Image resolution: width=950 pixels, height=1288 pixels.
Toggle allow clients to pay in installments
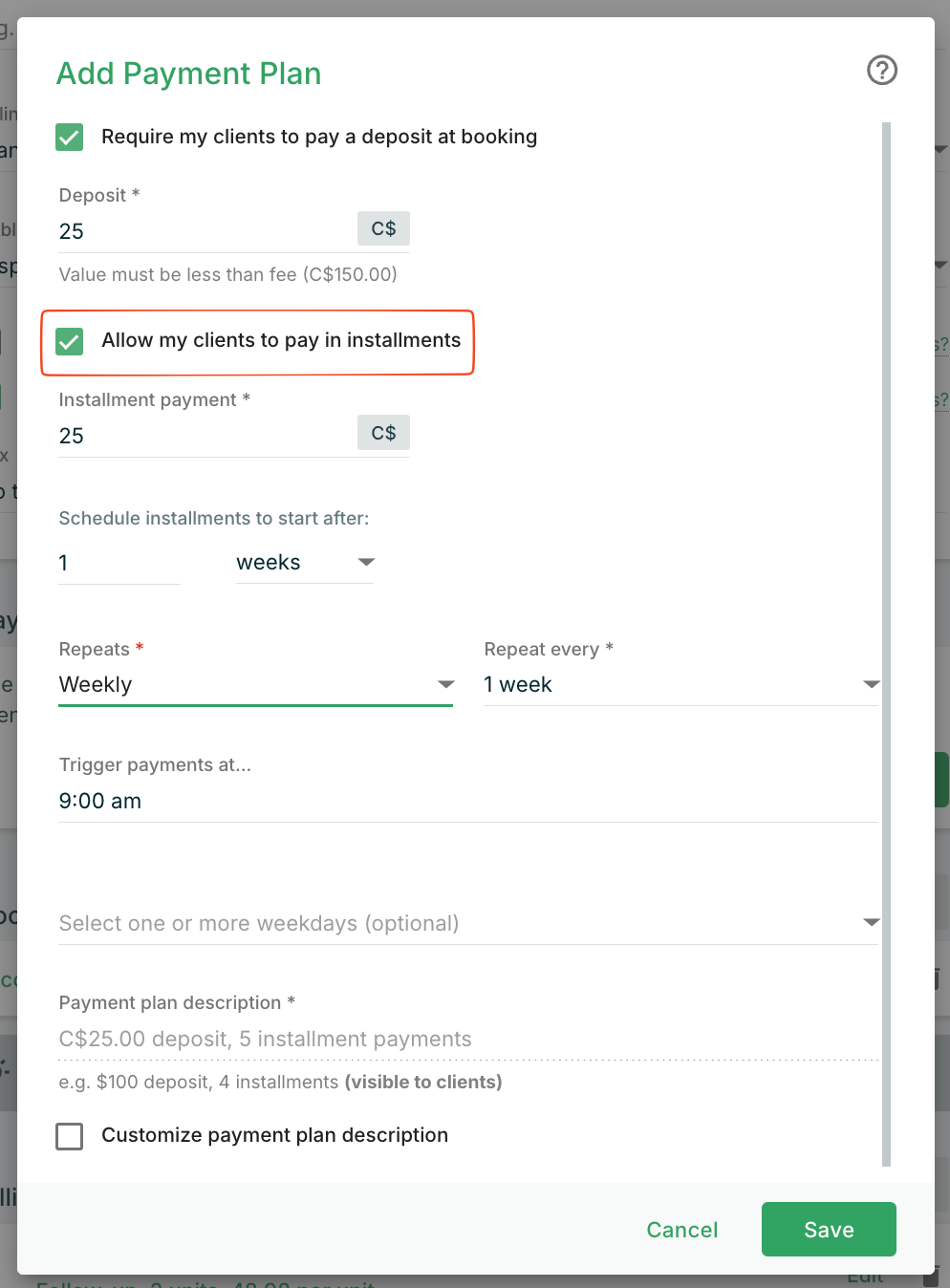point(70,341)
